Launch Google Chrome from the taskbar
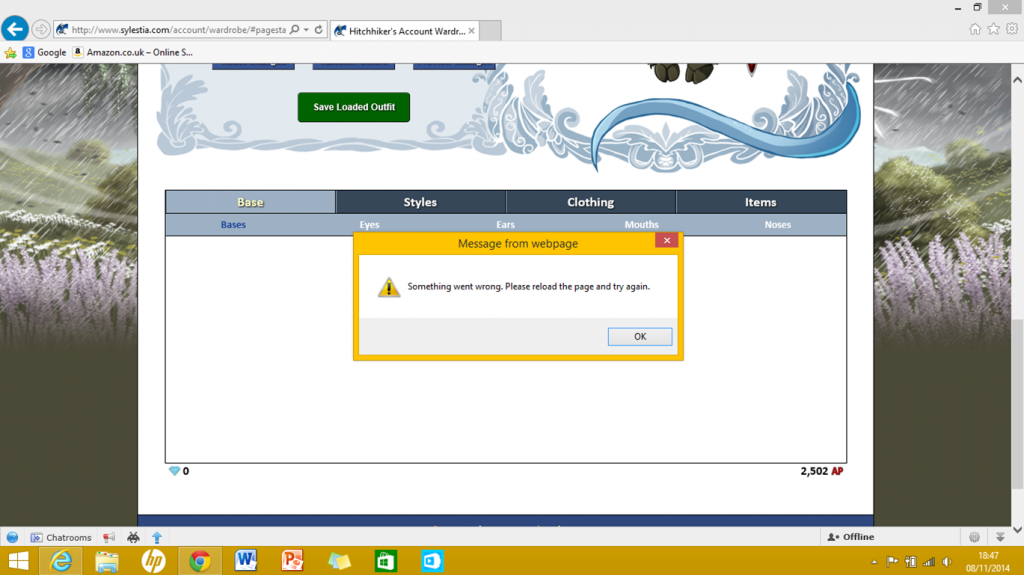 199,561
